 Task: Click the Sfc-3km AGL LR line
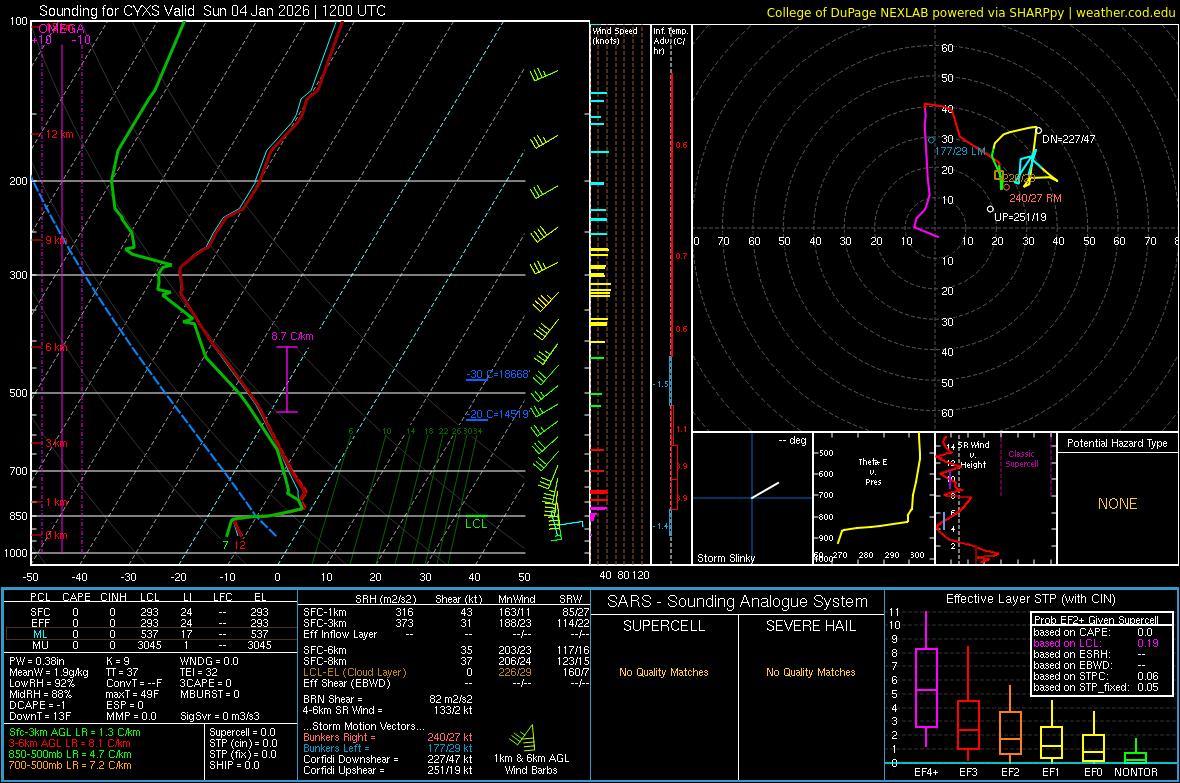(x=75, y=732)
